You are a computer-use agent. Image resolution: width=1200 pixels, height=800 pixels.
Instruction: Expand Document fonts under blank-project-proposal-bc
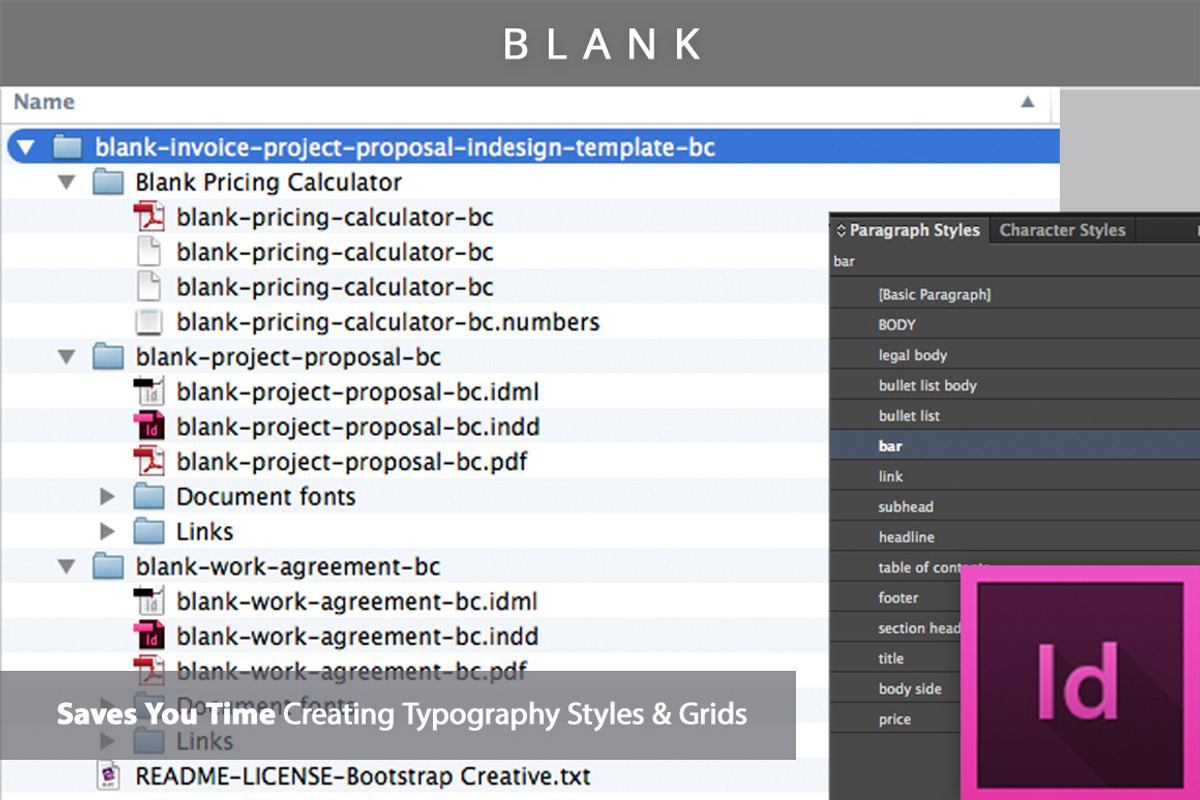pos(108,497)
